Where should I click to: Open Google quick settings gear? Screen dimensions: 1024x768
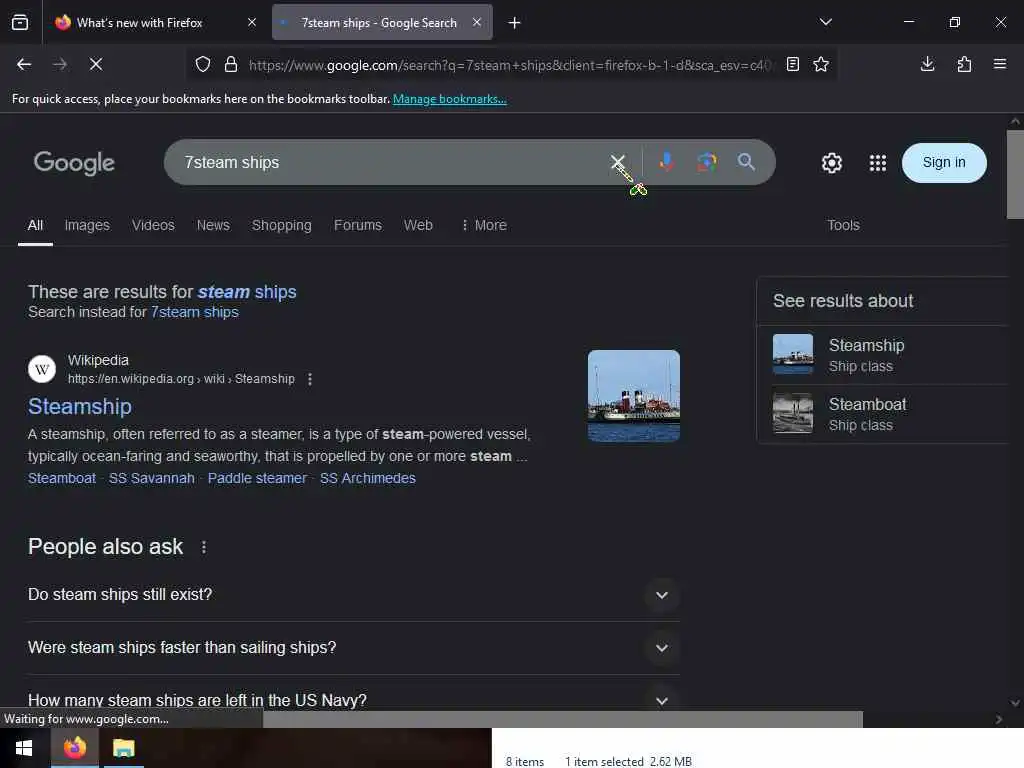pos(831,163)
